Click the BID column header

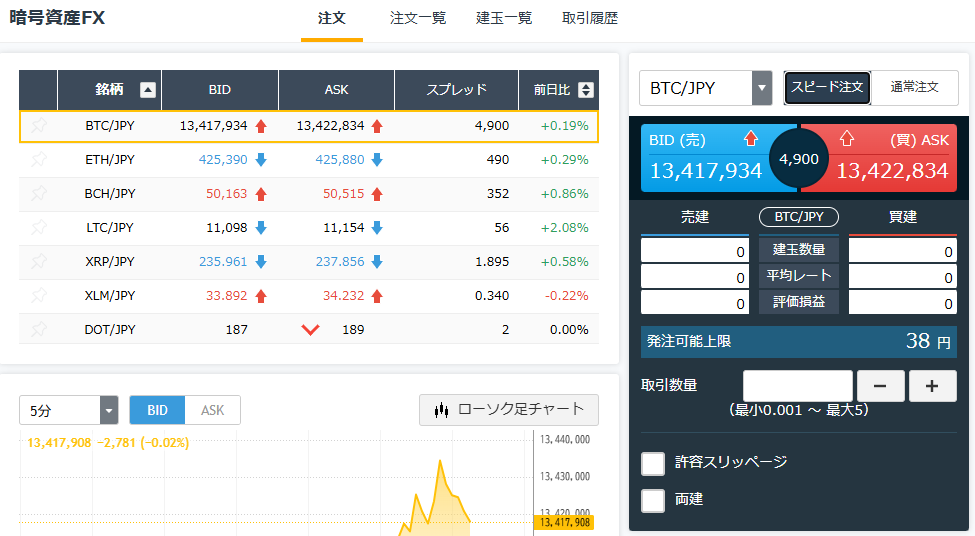tap(219, 90)
